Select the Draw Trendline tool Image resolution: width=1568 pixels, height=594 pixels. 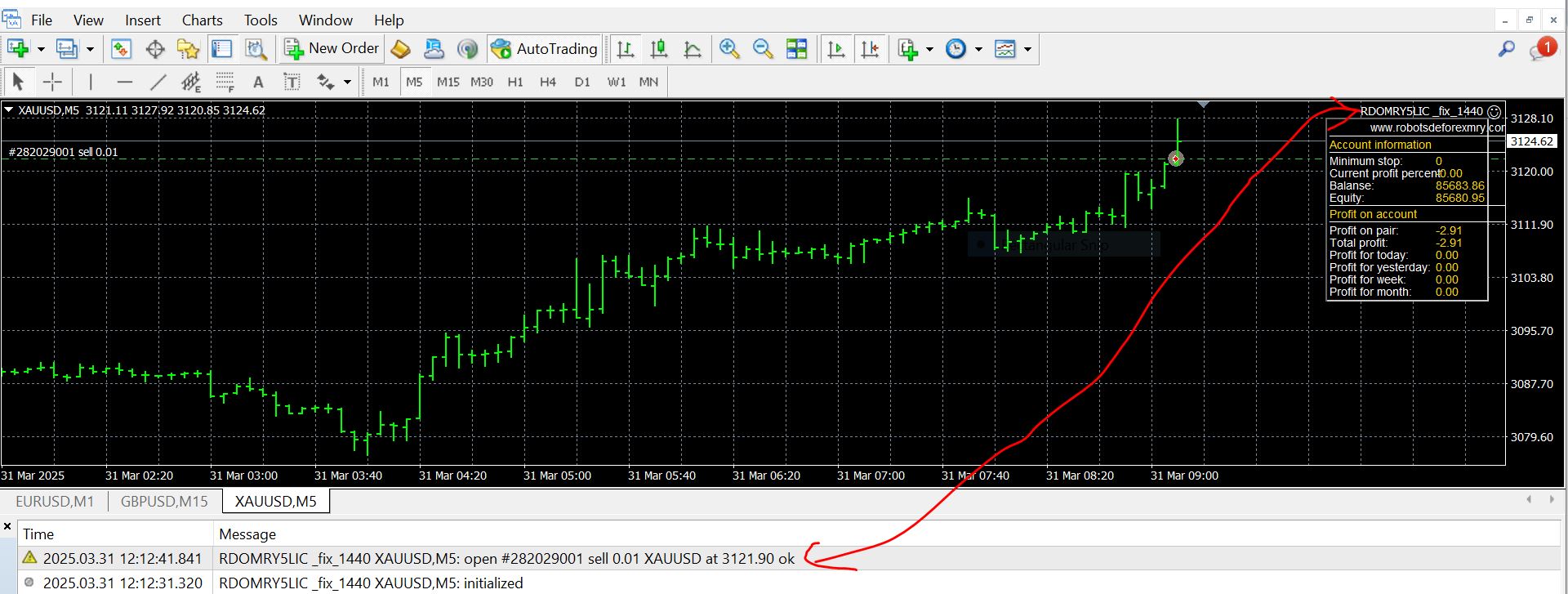click(158, 82)
